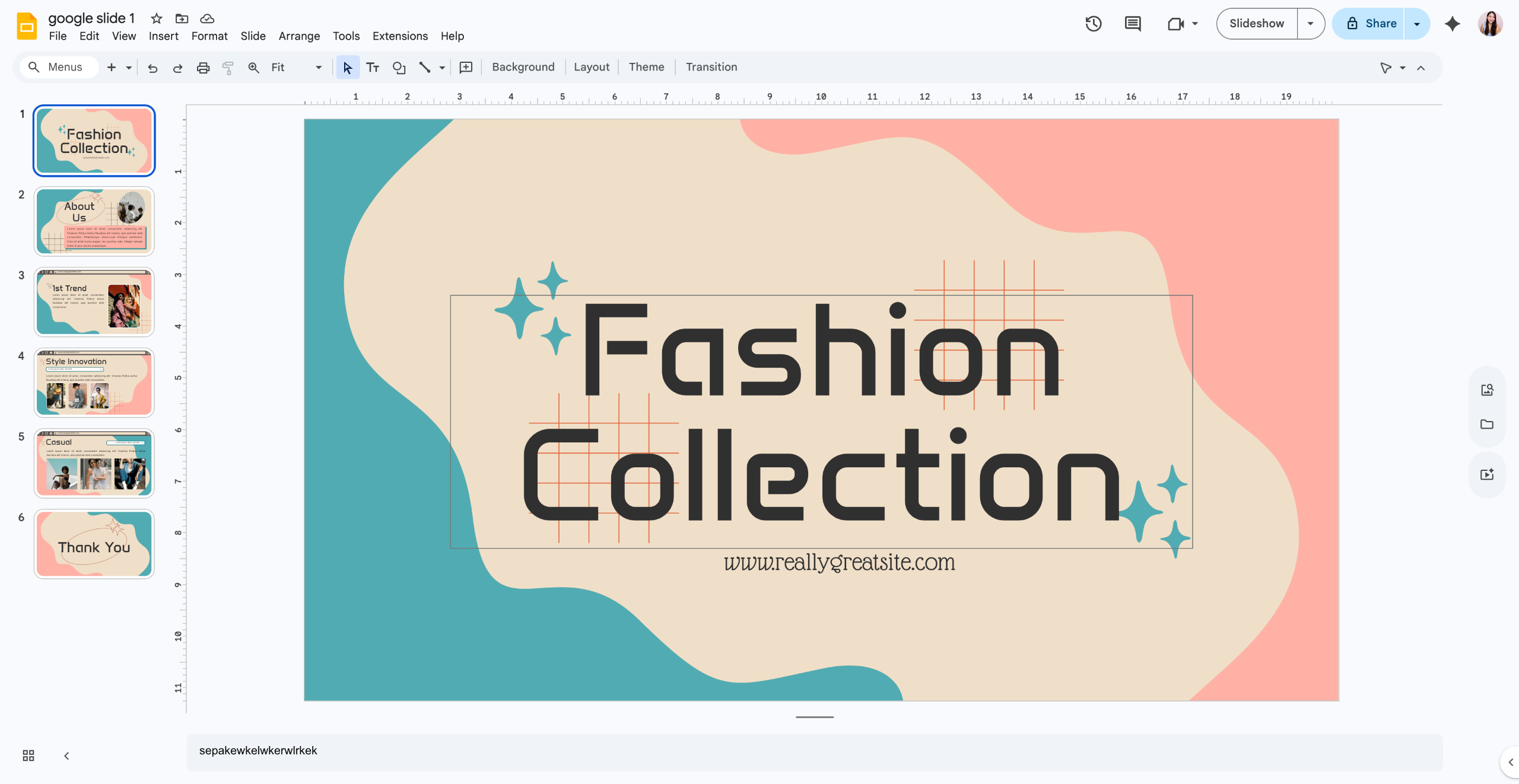Open version history clock icon
1519x784 pixels.
tap(1093, 24)
